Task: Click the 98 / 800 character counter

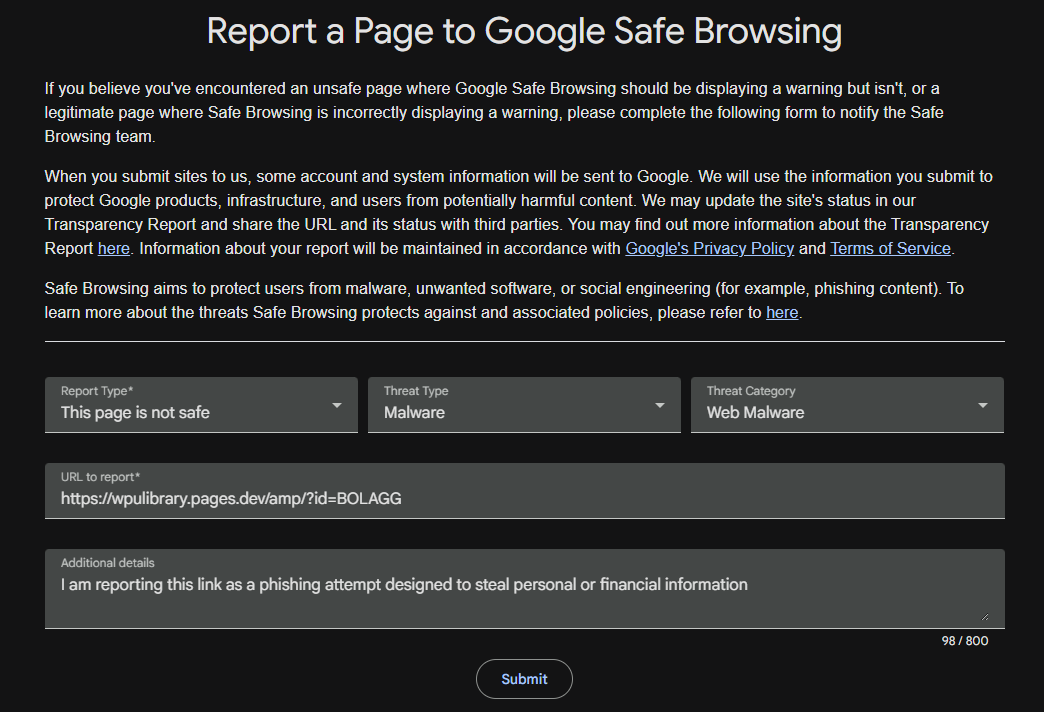Action: click(x=965, y=641)
